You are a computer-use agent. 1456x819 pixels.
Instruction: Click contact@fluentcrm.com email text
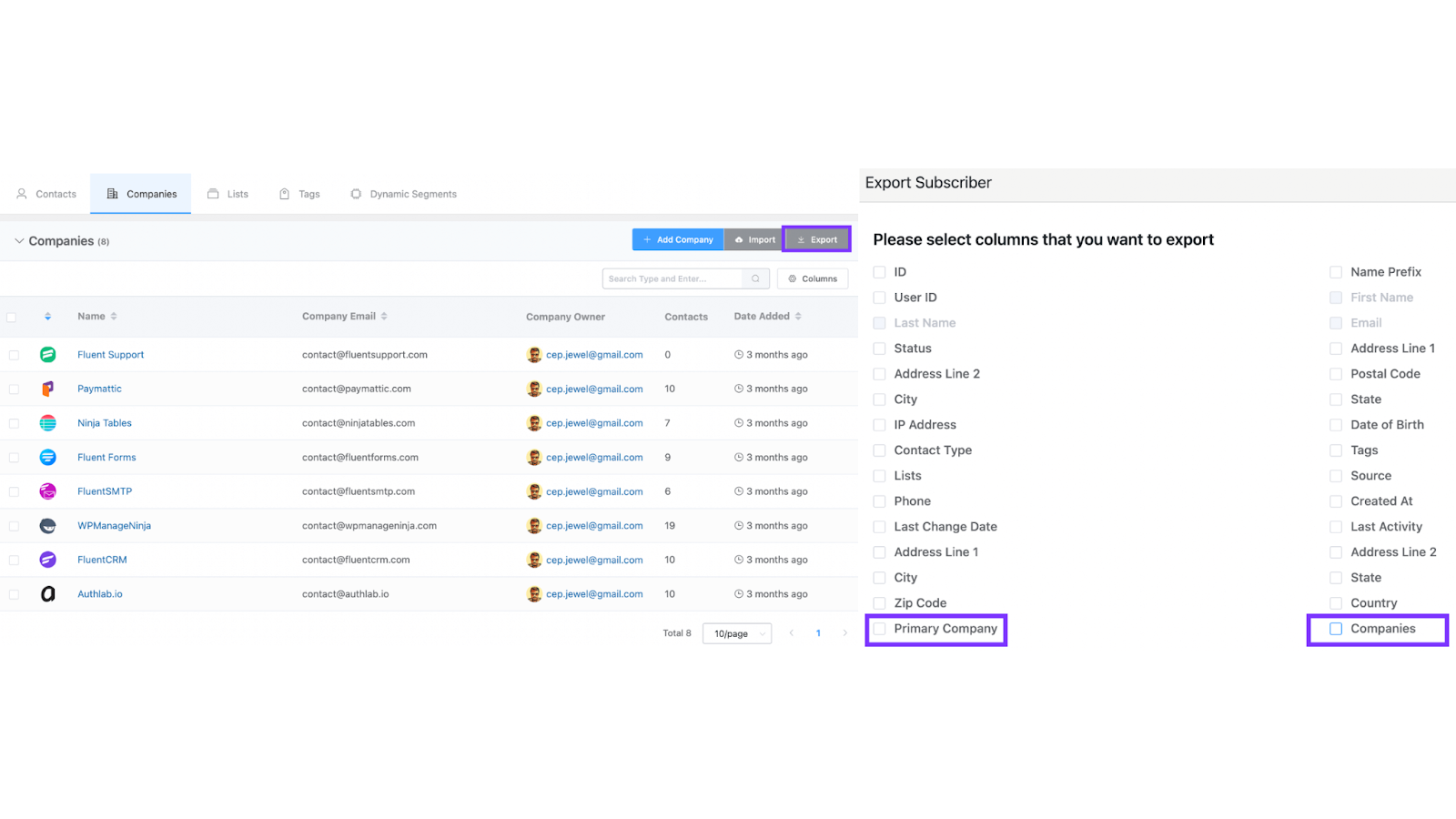(x=356, y=560)
